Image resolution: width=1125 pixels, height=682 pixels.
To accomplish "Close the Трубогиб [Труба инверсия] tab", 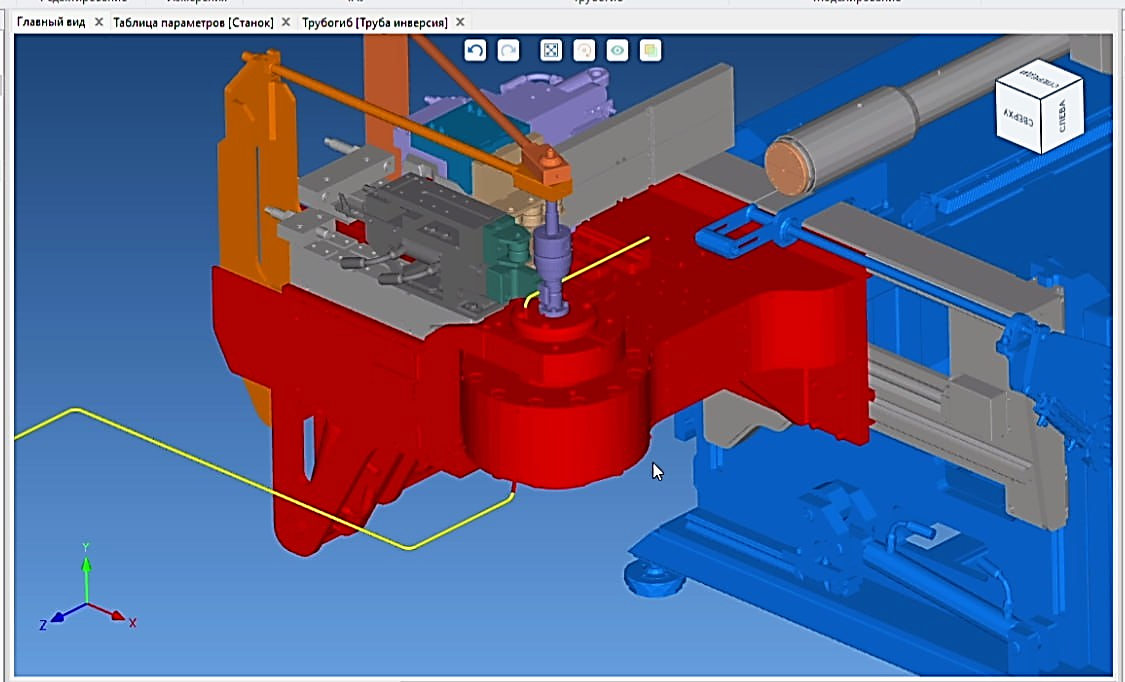I will [460, 22].
